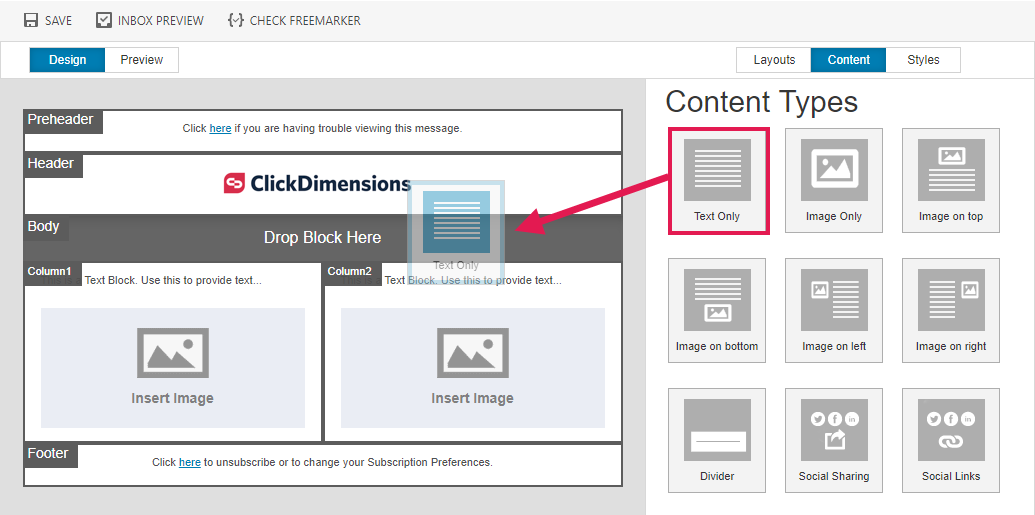
Task: Select the Social Links content type
Action: pyautogui.click(x=951, y=440)
